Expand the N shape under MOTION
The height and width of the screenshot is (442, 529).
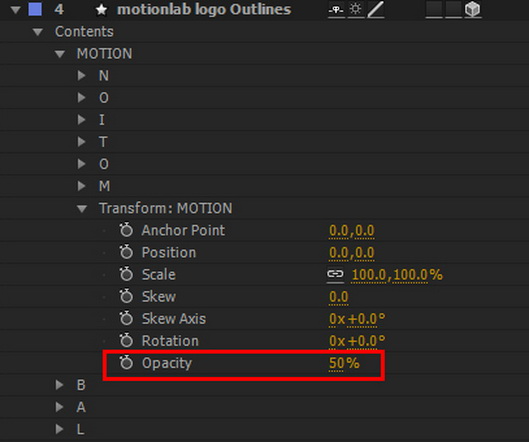(81, 75)
